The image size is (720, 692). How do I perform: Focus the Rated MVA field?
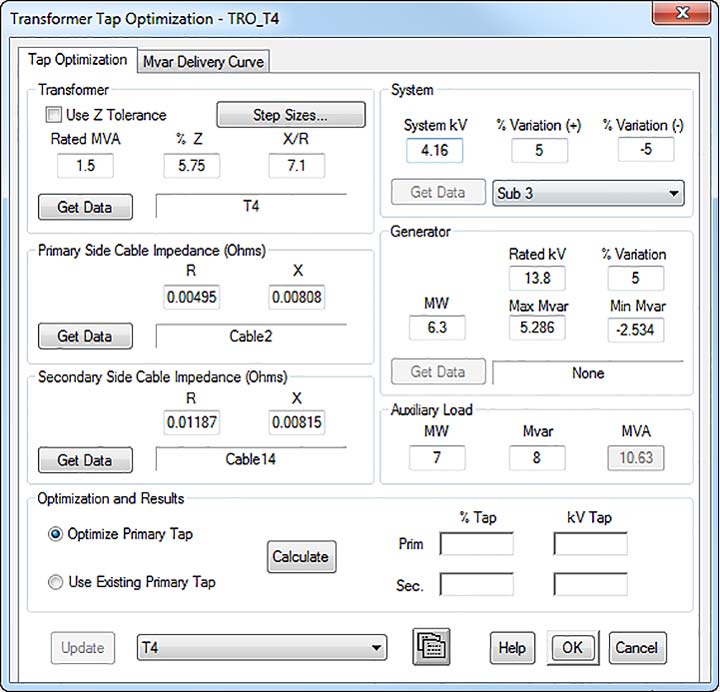pos(85,166)
